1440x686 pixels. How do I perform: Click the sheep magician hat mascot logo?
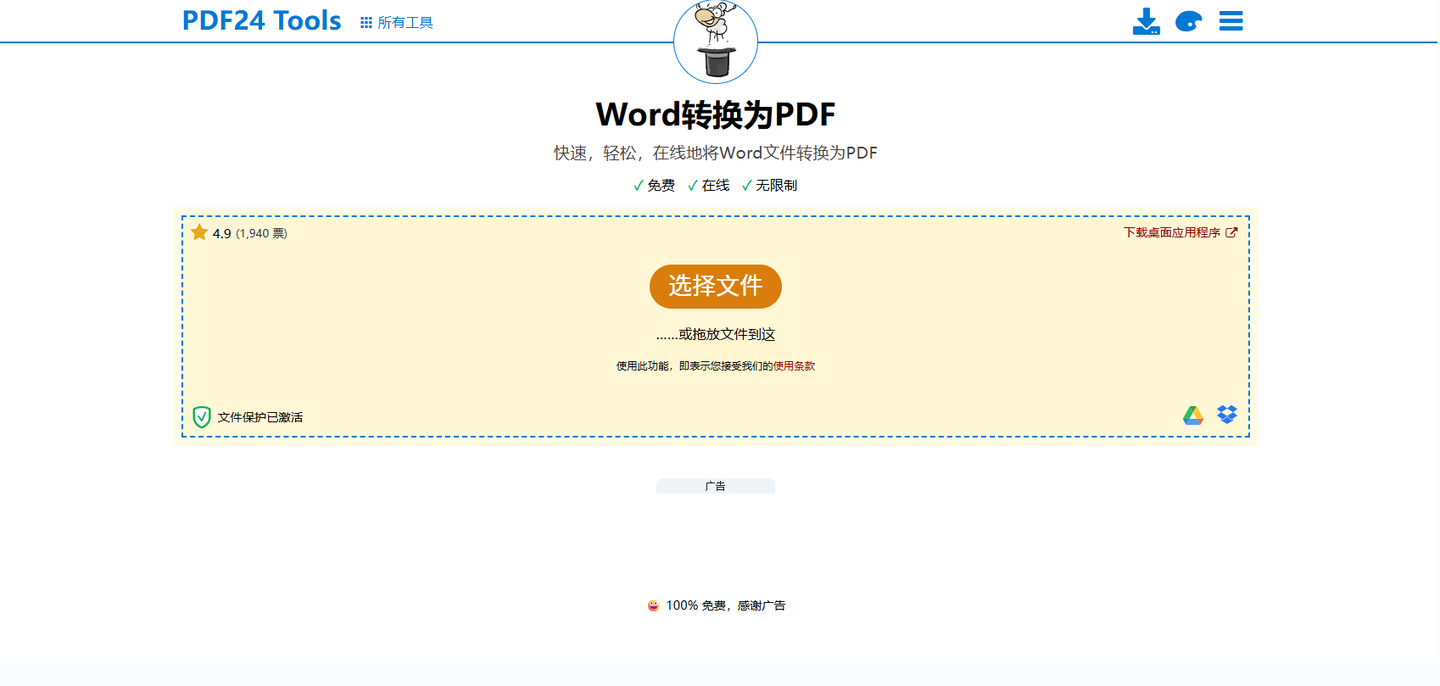click(x=715, y=41)
